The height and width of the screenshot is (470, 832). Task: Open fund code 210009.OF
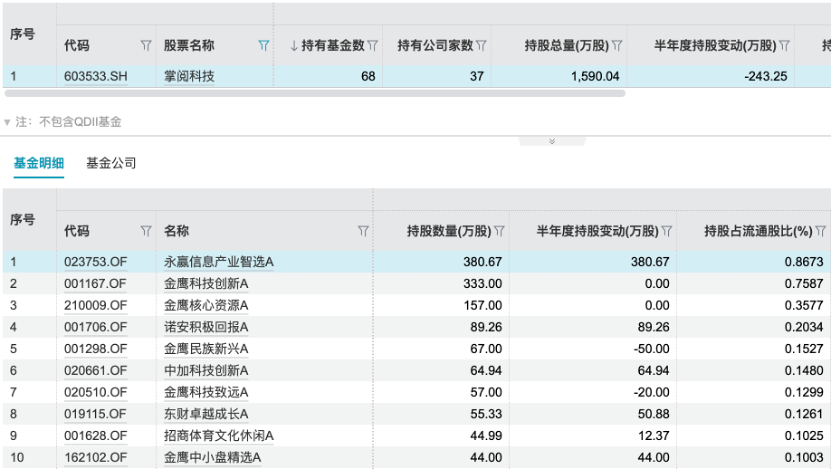[x=96, y=305]
